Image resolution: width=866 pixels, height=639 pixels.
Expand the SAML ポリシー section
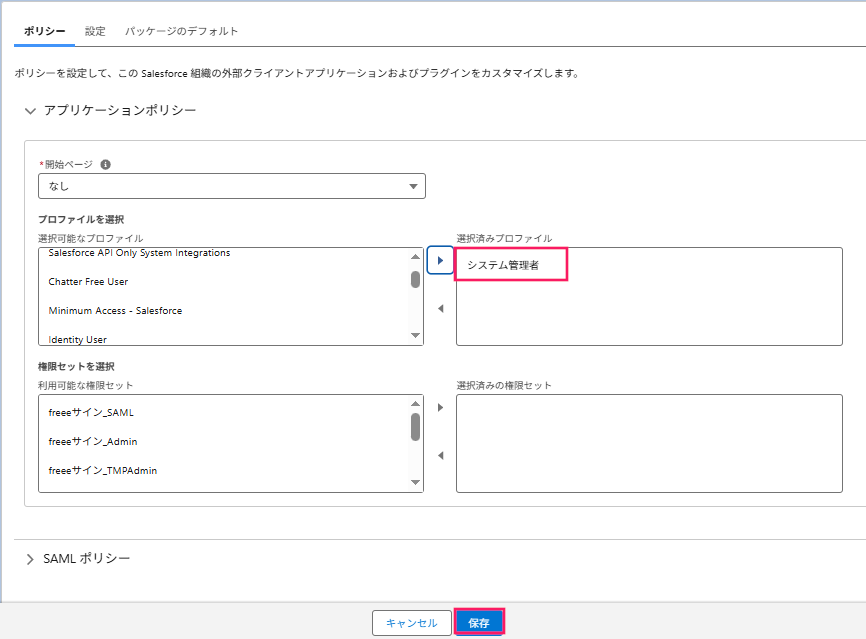(x=30, y=559)
